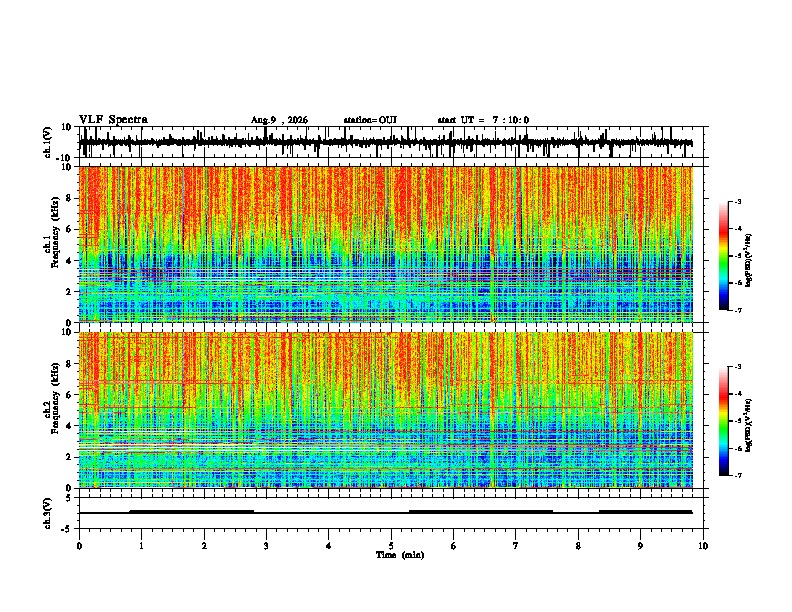Image resolution: width=792 pixels, height=612 pixels.
Task: Select the date text "Aug.9 , 2026"
Action: (x=279, y=120)
